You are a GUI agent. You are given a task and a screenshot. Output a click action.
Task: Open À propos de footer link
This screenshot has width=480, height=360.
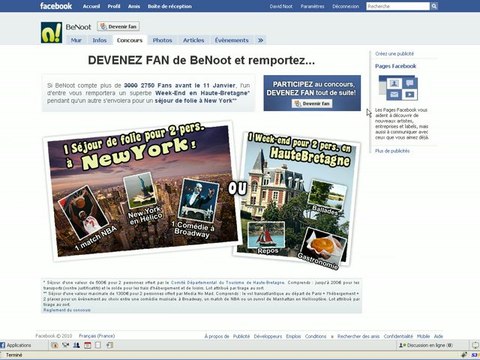[x=217, y=336]
